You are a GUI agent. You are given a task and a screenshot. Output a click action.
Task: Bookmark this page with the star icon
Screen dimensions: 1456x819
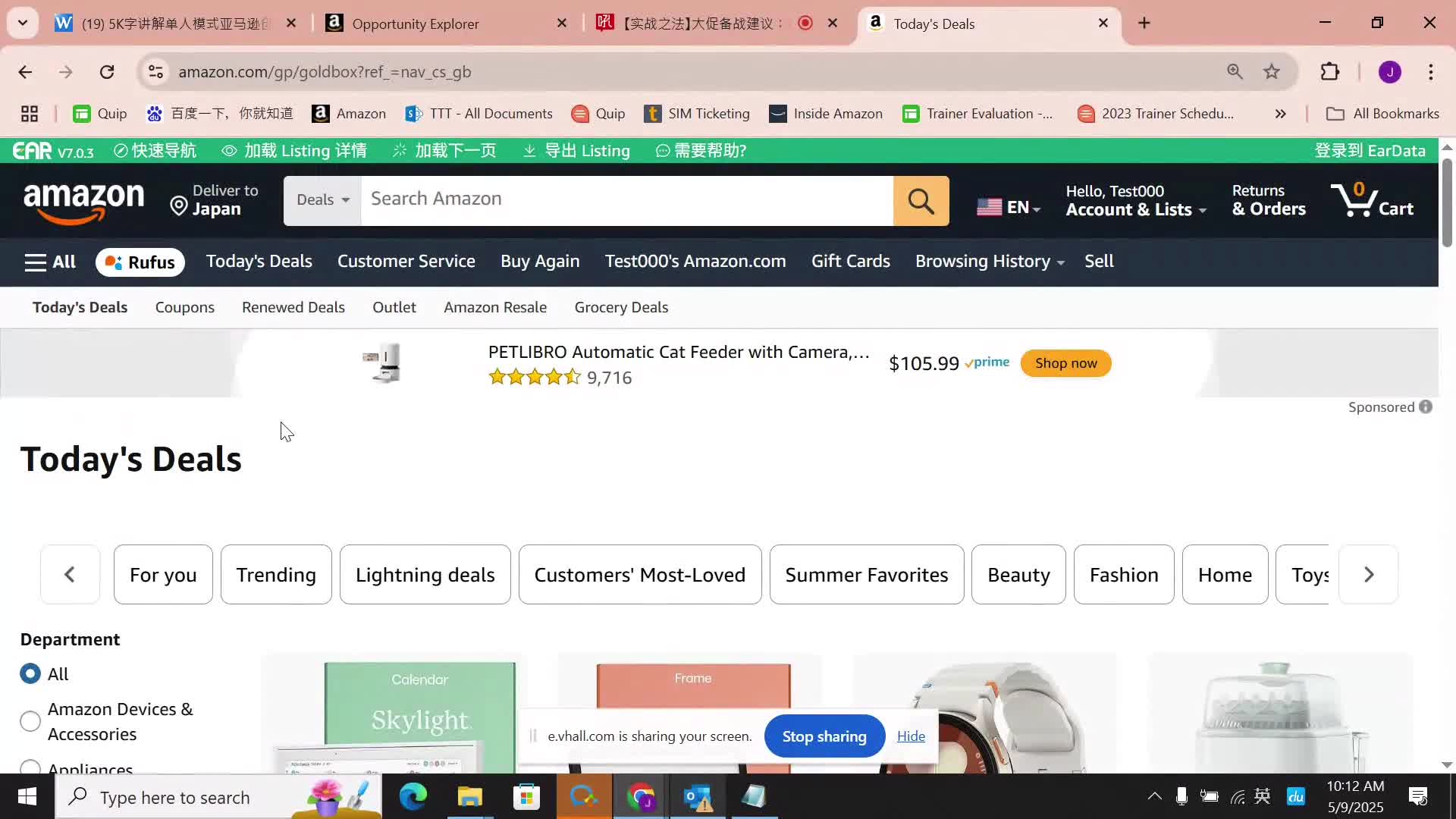point(1272,72)
